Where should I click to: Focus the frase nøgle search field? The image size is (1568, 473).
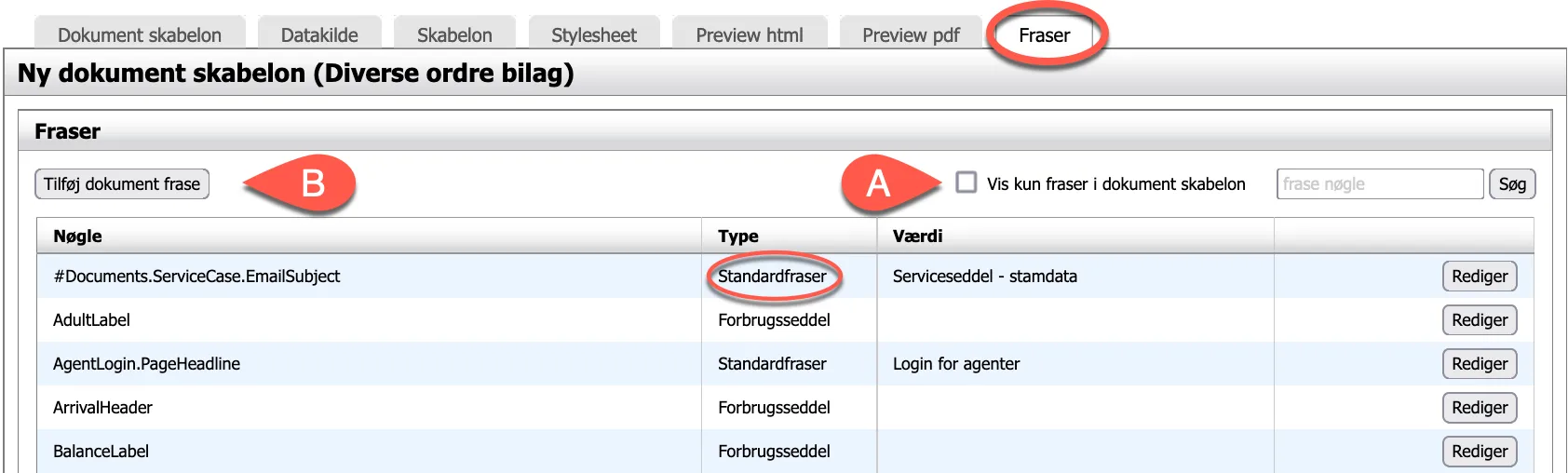pyautogui.click(x=1379, y=184)
